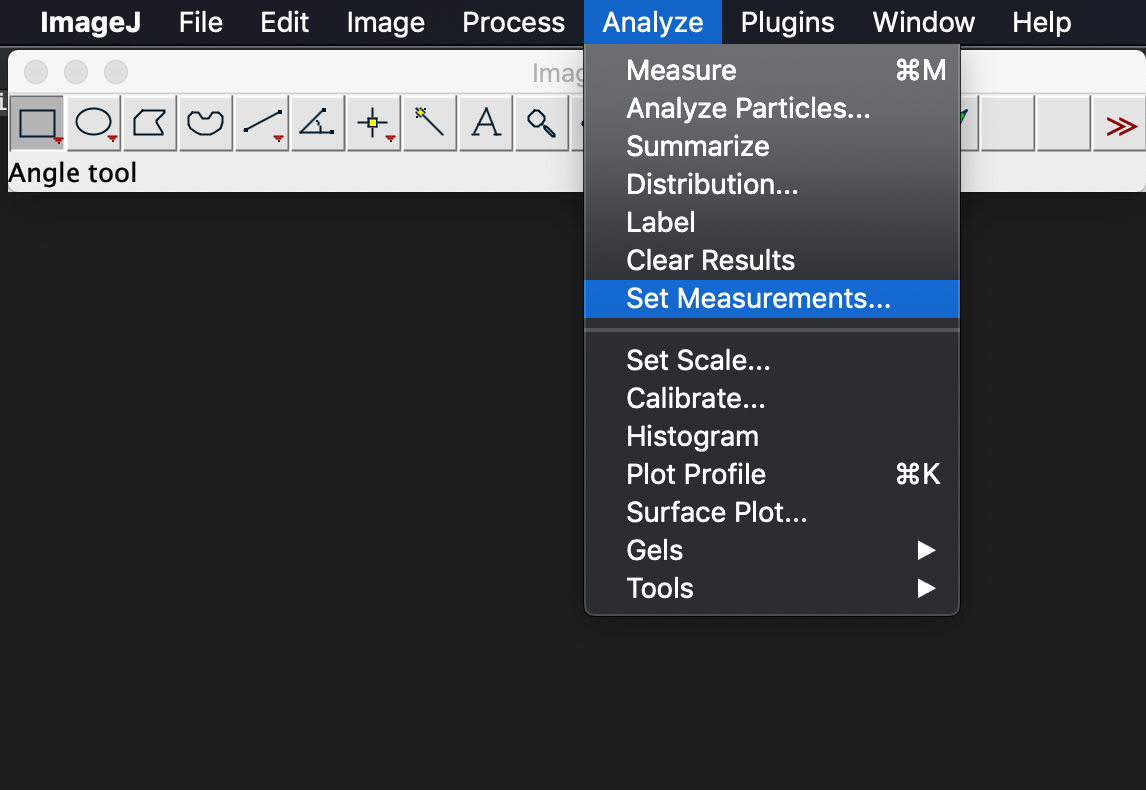Open the Set Scale... dialog
This screenshot has height=790, width=1146.
click(x=698, y=360)
